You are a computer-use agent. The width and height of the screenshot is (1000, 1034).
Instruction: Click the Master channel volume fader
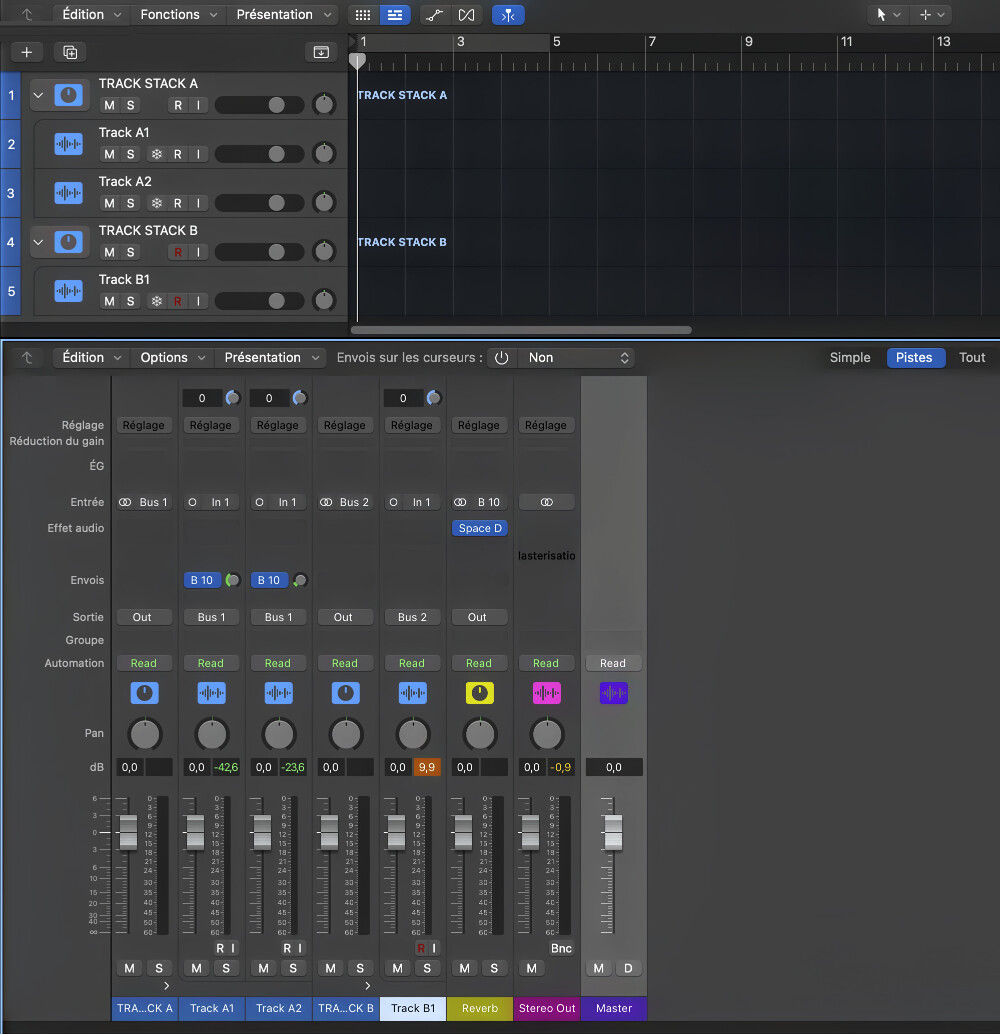pyautogui.click(x=612, y=832)
